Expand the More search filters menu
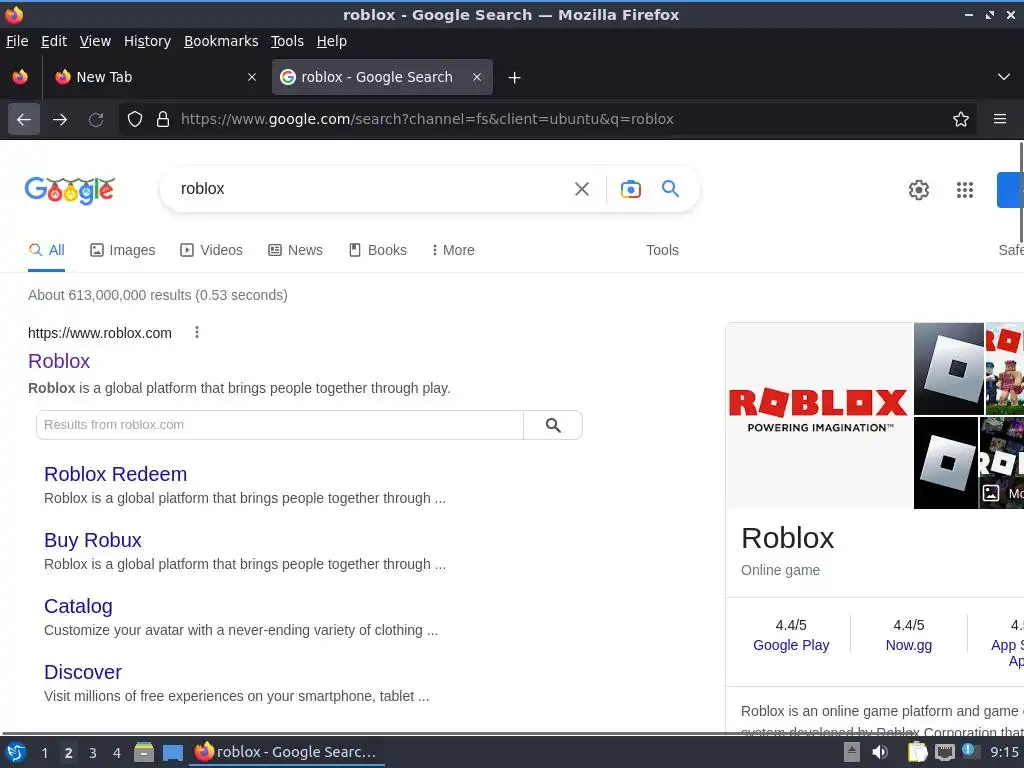The height and width of the screenshot is (768, 1024). pyautogui.click(x=453, y=250)
